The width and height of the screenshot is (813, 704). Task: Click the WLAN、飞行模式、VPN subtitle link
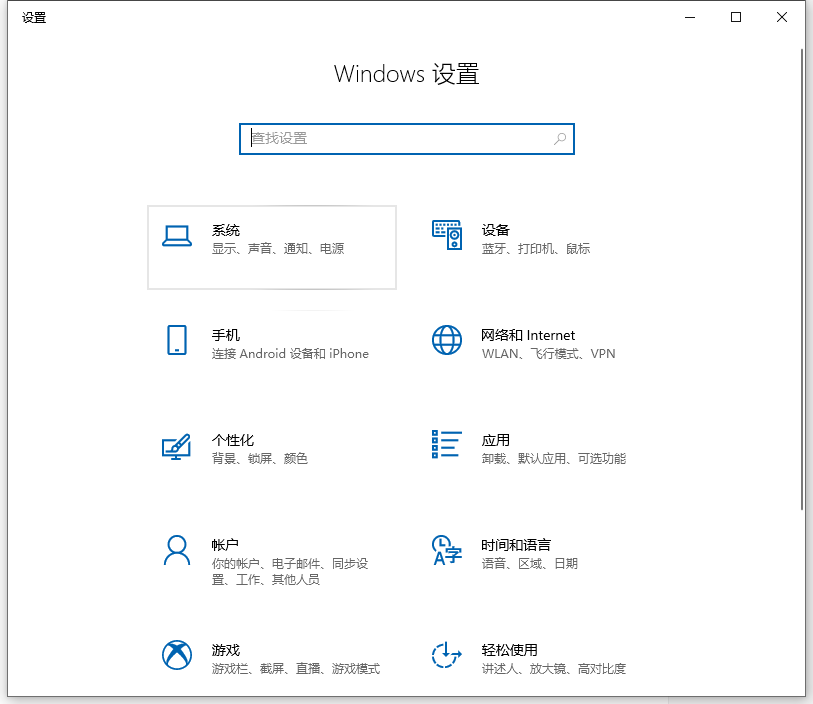(547, 354)
